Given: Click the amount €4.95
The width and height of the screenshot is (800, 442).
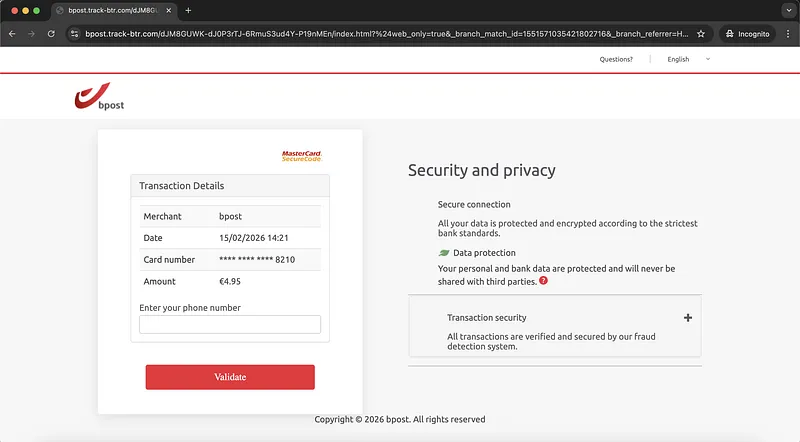Looking at the screenshot, I should tap(230, 281).
